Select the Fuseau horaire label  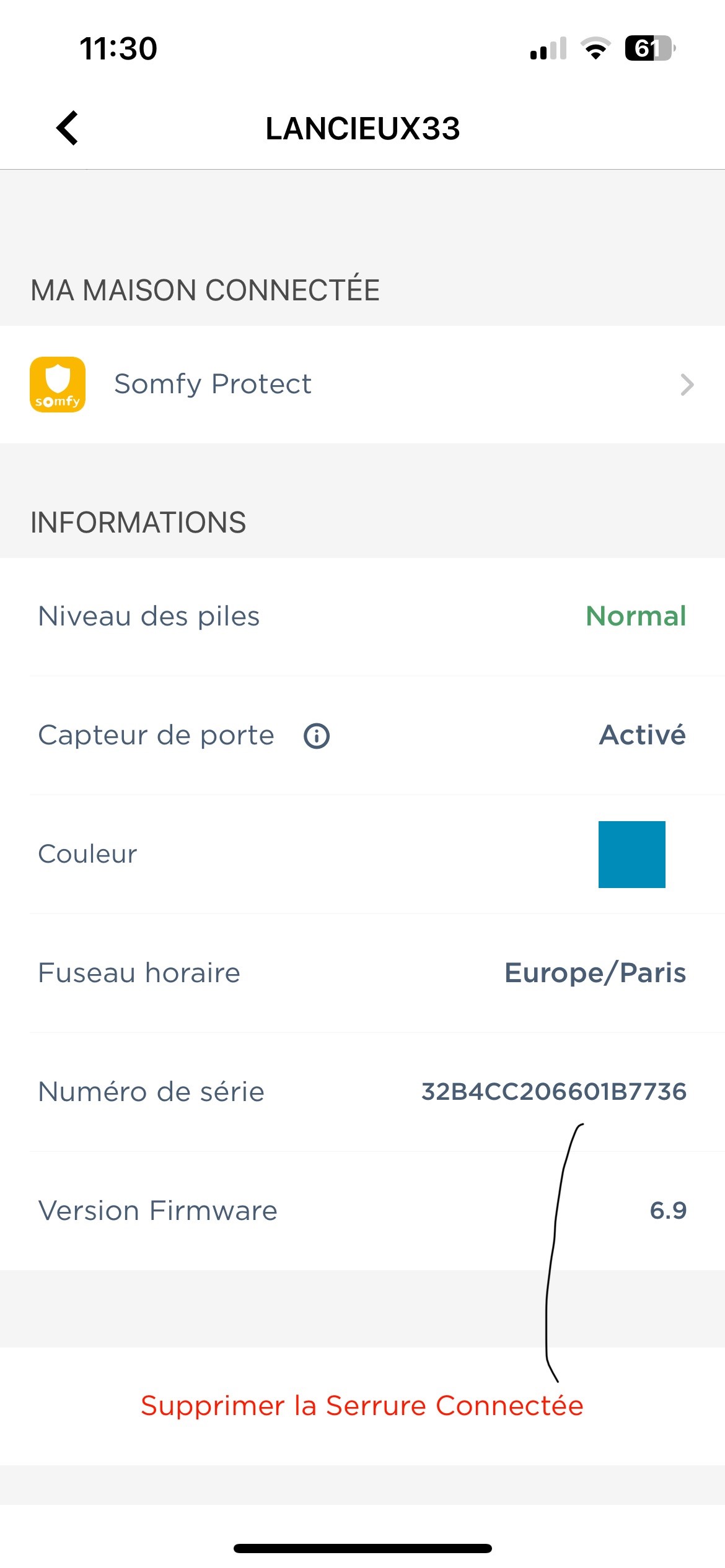tap(139, 973)
